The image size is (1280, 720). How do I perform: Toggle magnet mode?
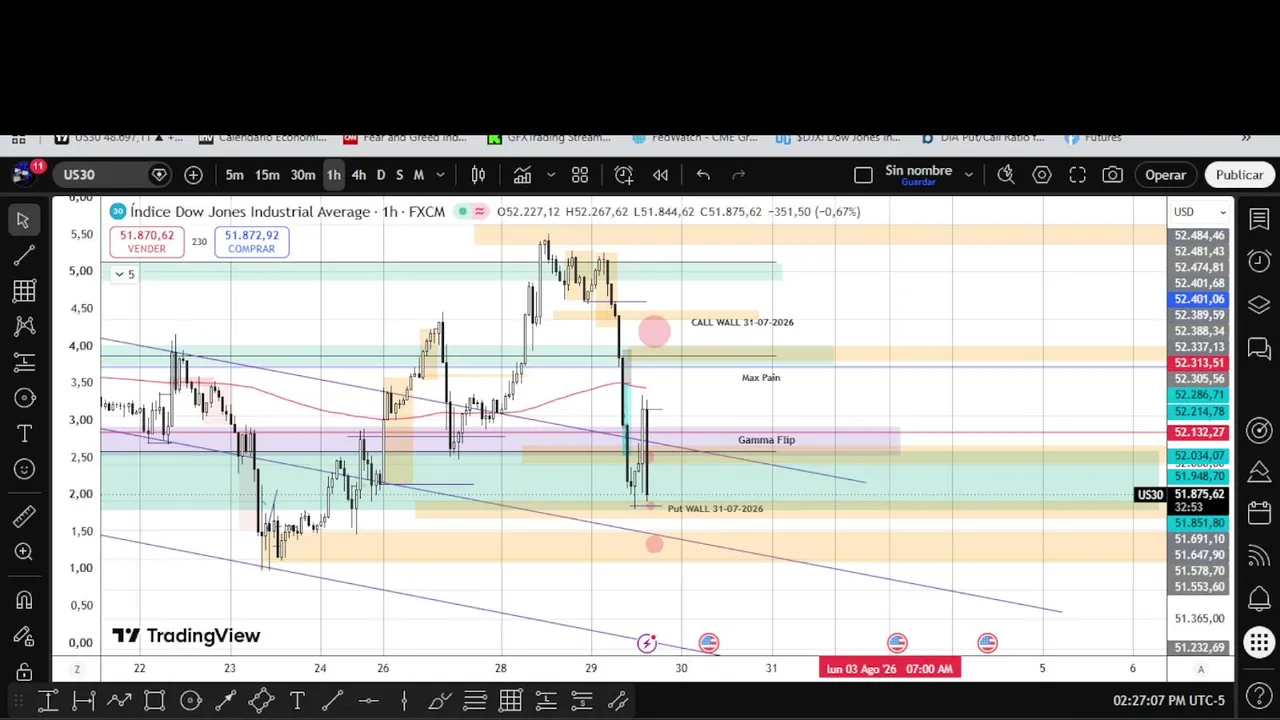click(23, 600)
